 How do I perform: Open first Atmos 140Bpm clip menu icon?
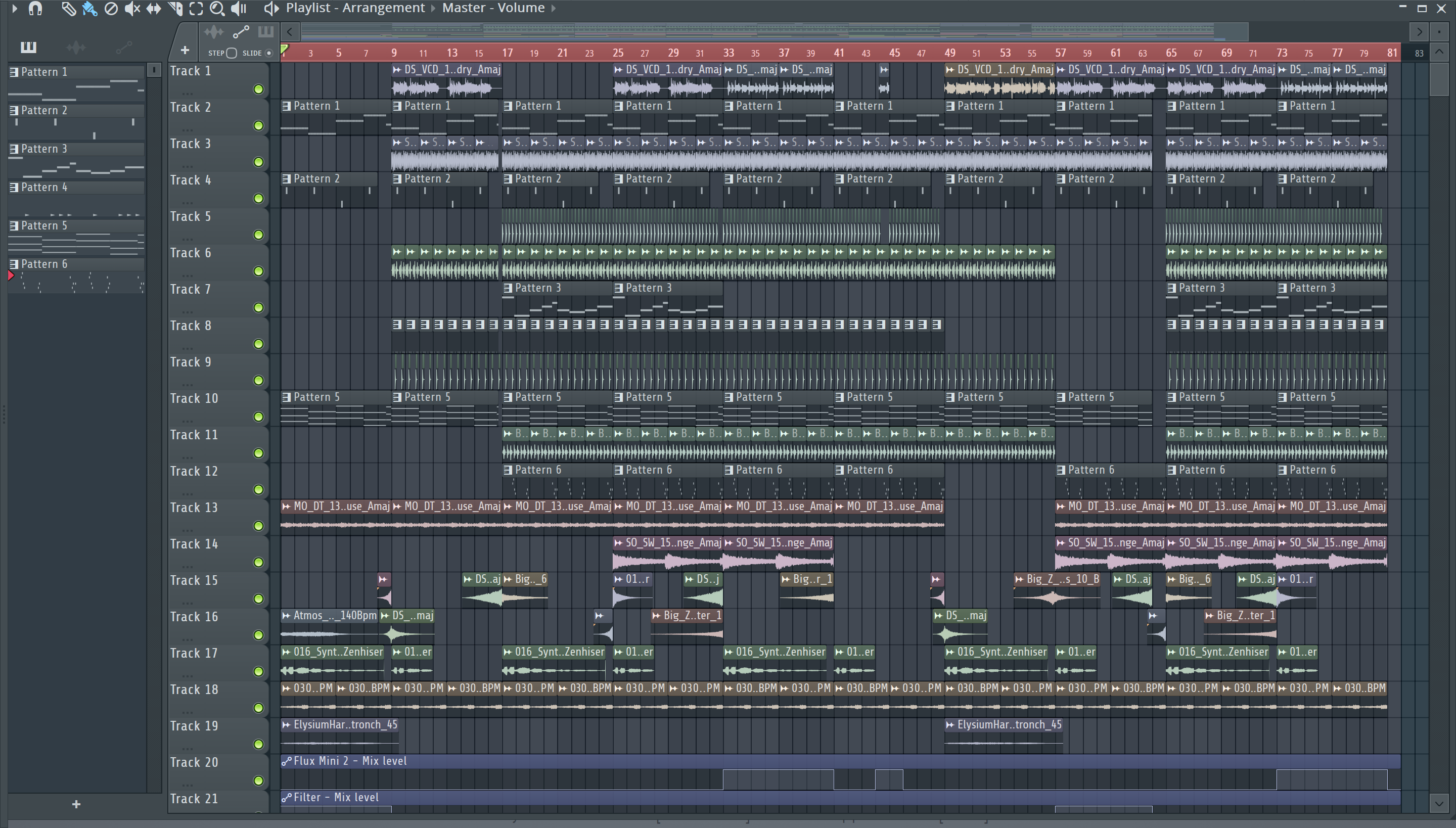(x=287, y=616)
